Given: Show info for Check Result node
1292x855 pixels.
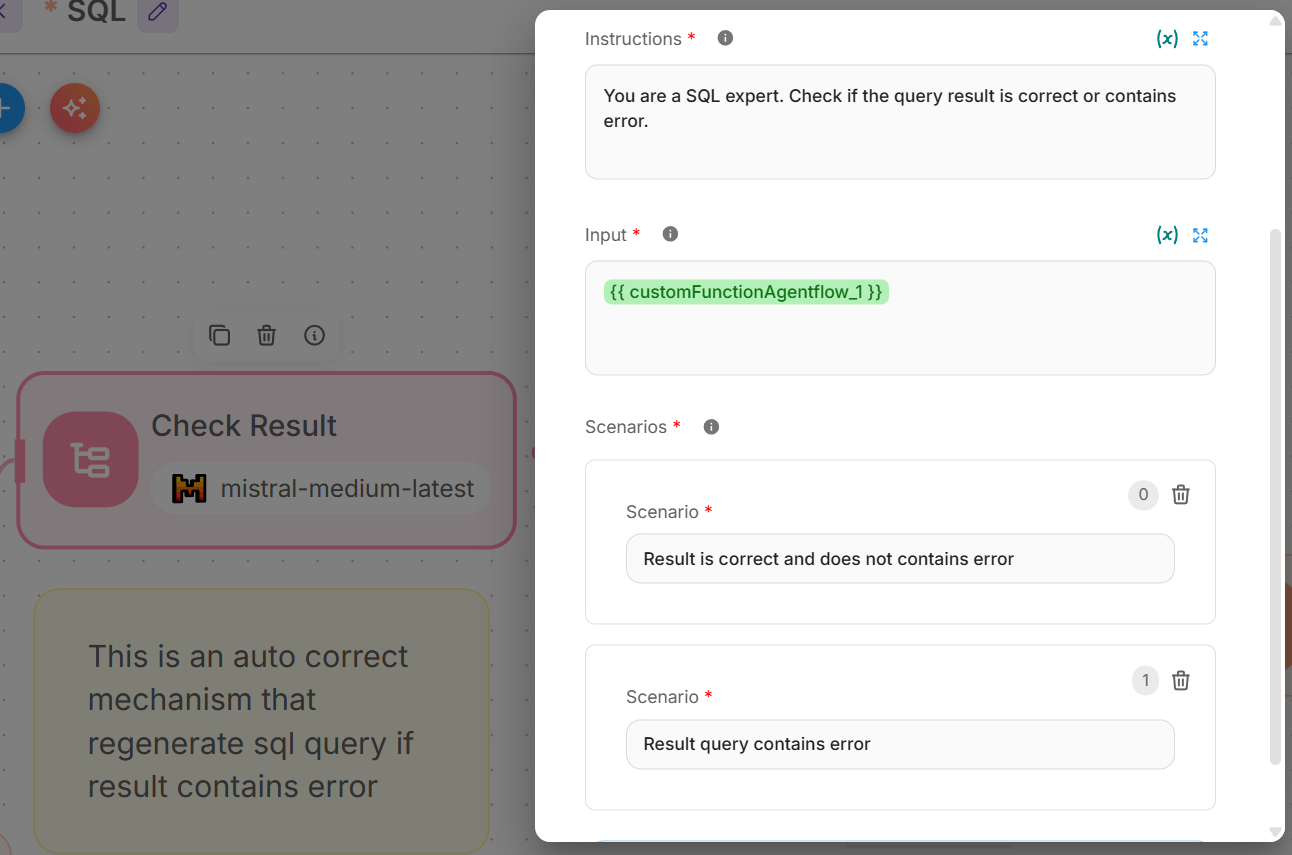Looking at the screenshot, I should [x=314, y=336].
